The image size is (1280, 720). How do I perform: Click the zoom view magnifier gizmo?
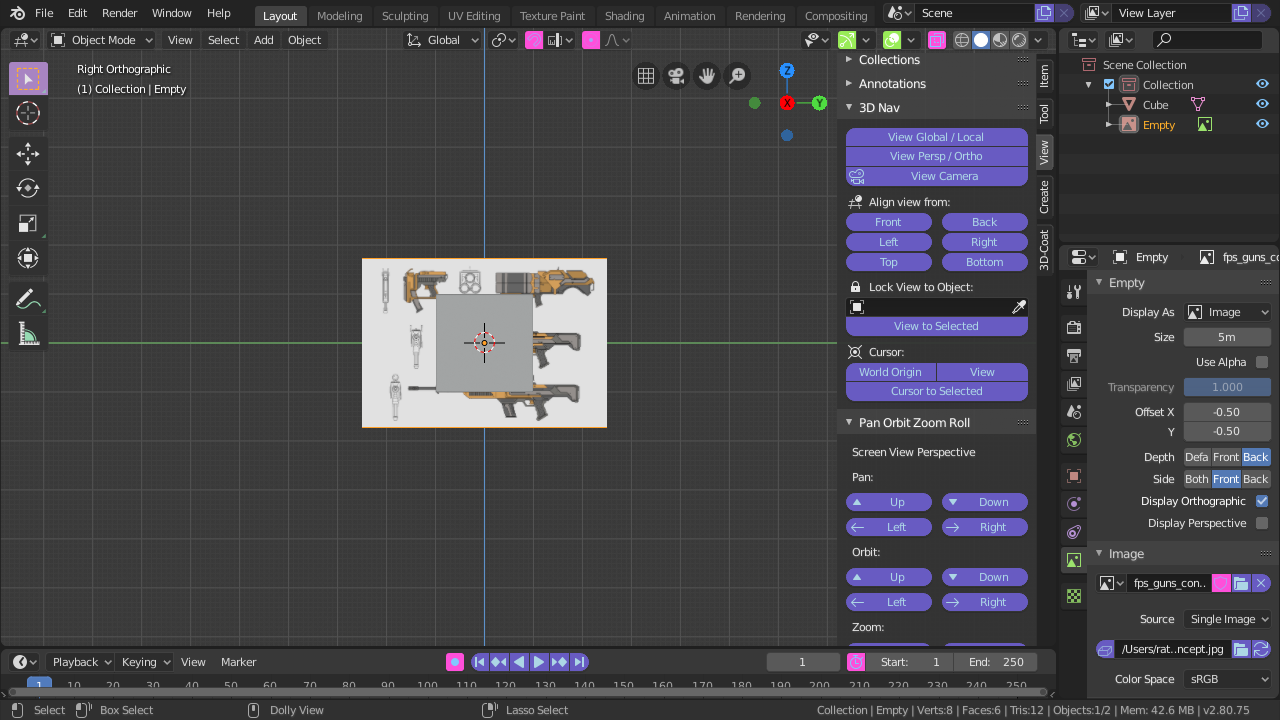click(737, 76)
